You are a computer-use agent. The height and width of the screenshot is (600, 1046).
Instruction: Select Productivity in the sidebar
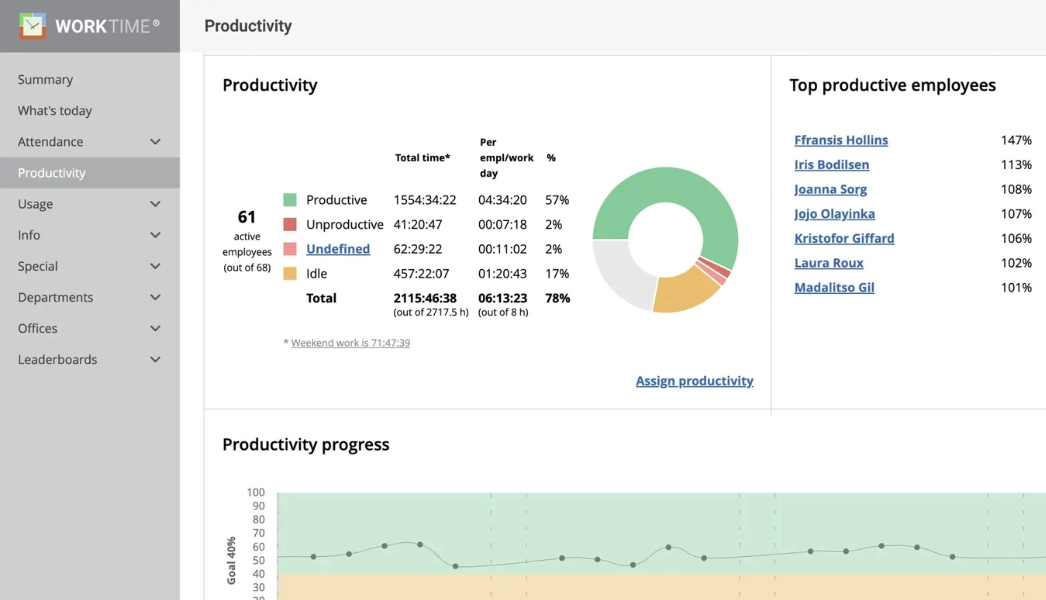click(52, 173)
